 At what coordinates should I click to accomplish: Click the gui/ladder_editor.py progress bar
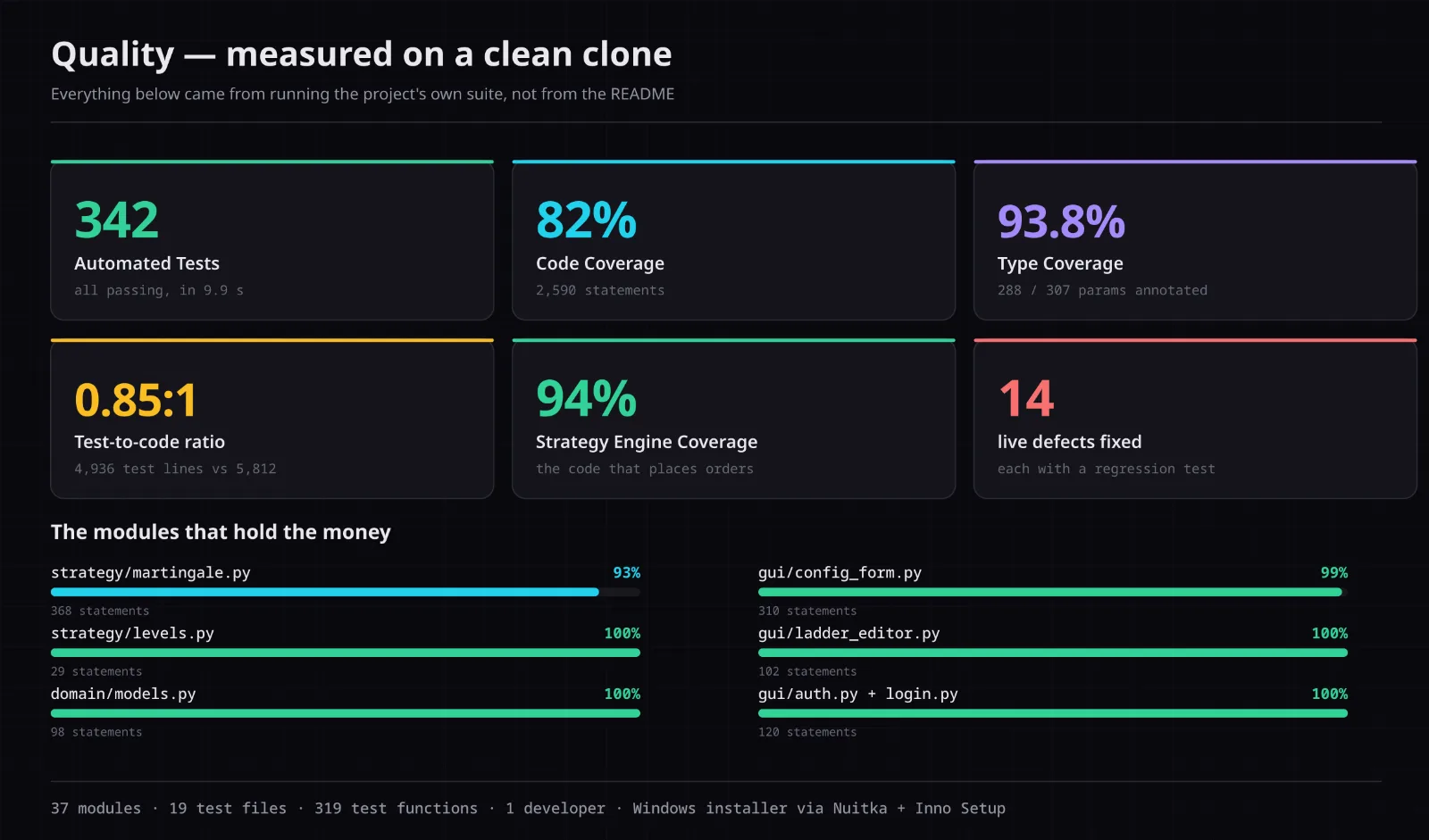[1053, 653]
